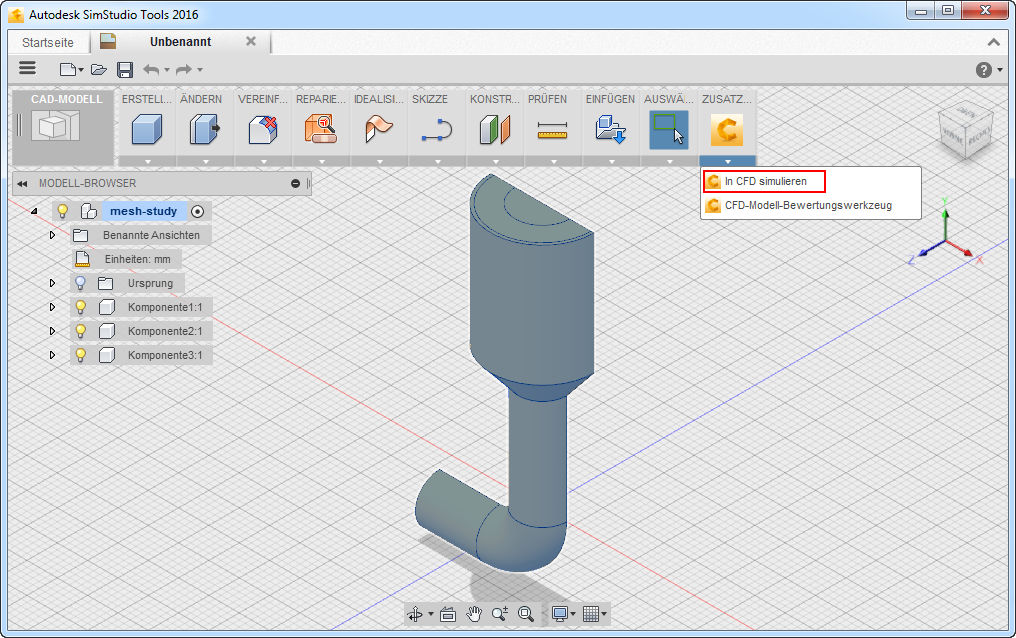Open the undo history dropdown arrow
Image resolution: width=1016 pixels, height=638 pixels.
167,70
